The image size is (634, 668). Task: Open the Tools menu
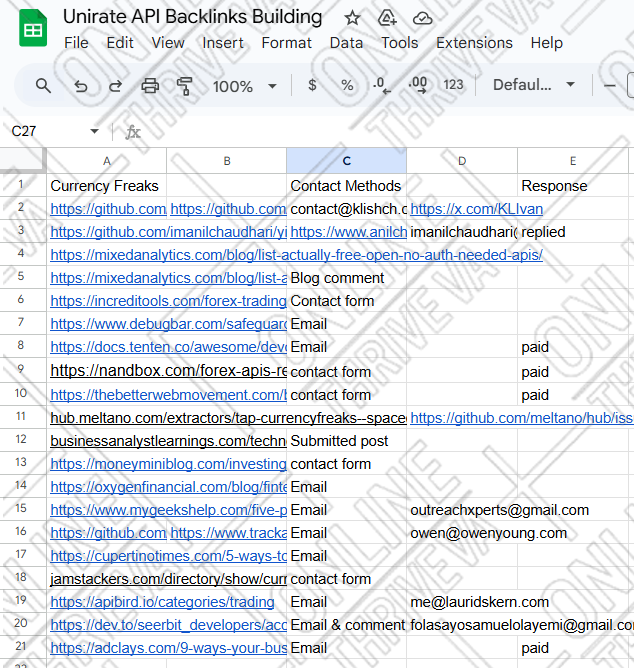[x=399, y=43]
